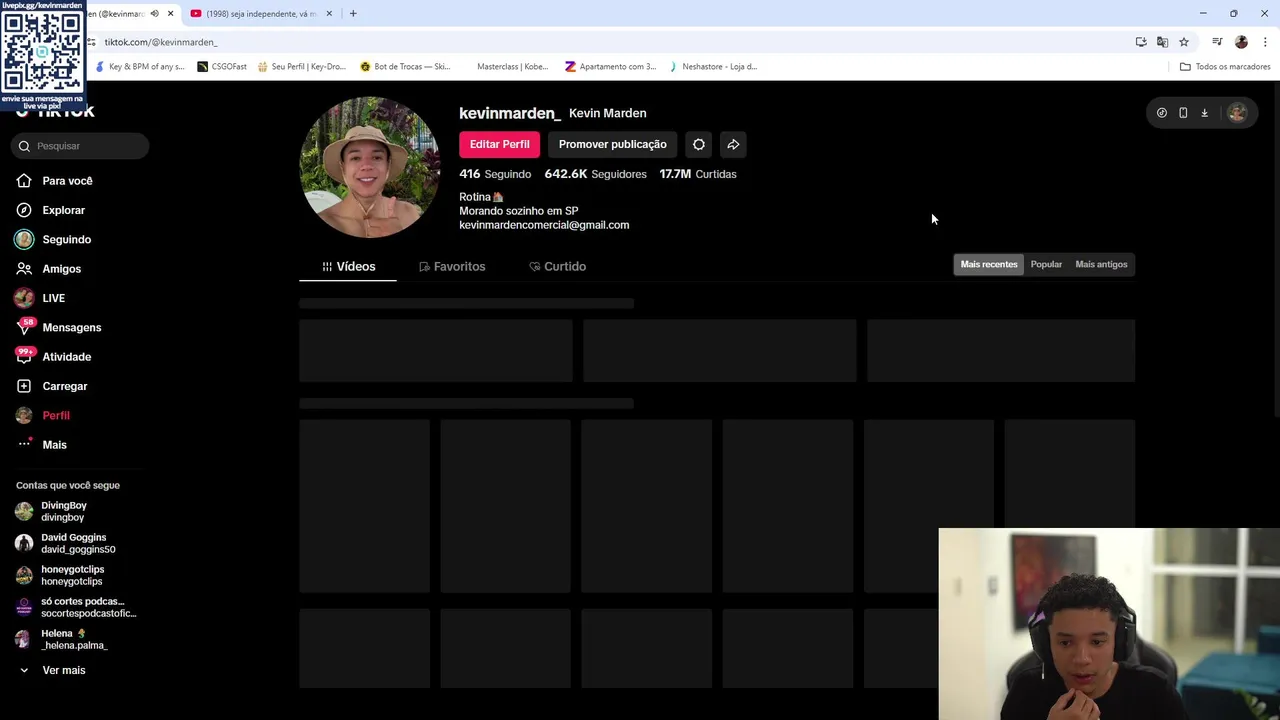The image size is (1280, 720).
Task: Bookmark this page with star icon
Action: click(1184, 42)
